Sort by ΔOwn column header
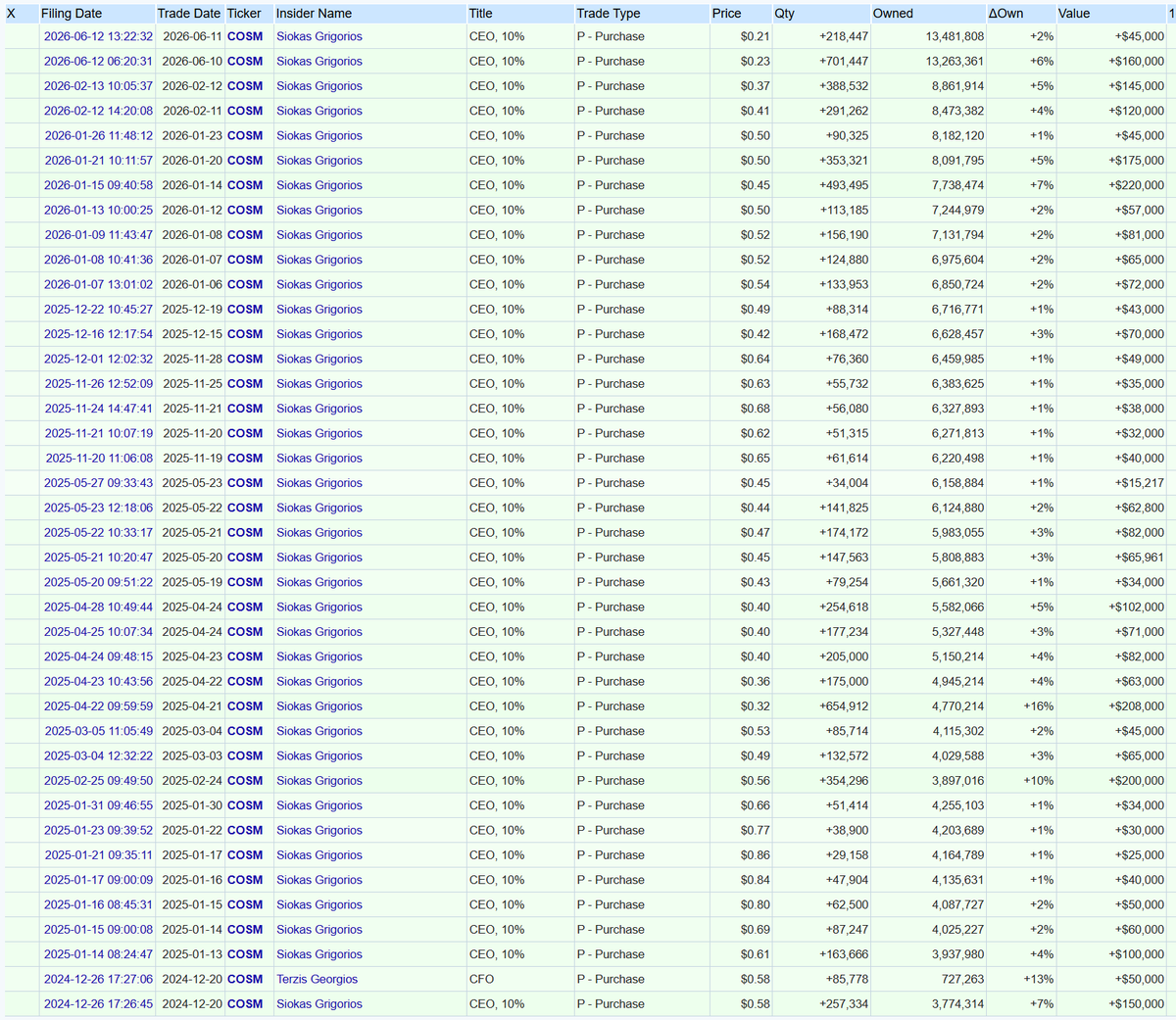Viewport: 1176px width, 1020px height. point(1005,14)
